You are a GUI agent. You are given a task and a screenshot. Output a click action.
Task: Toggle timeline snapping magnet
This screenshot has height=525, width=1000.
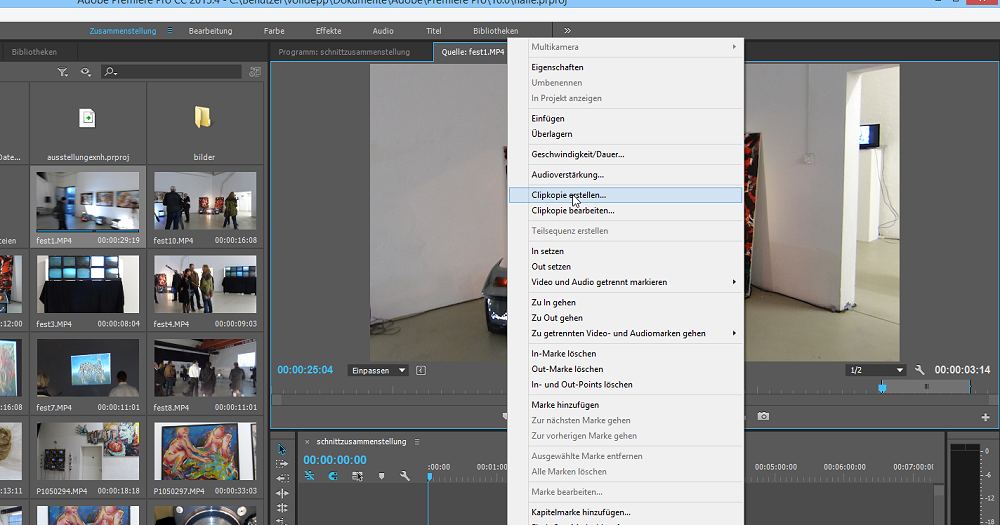click(333, 476)
